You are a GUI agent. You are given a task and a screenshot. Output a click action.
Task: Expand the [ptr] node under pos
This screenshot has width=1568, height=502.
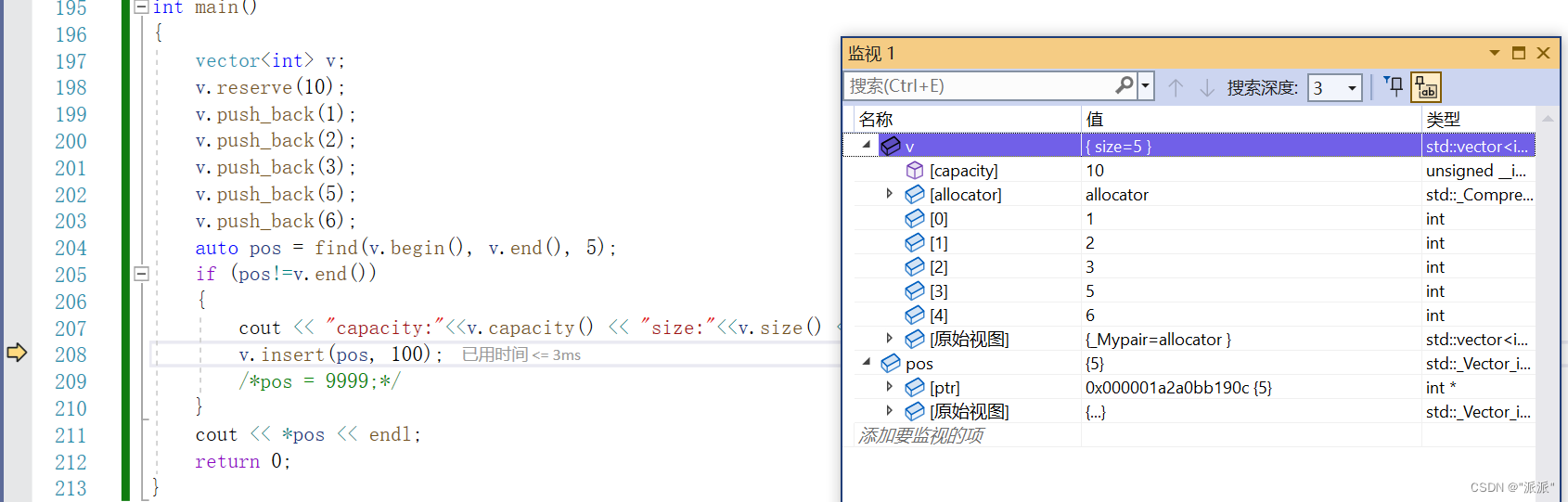coord(889,387)
